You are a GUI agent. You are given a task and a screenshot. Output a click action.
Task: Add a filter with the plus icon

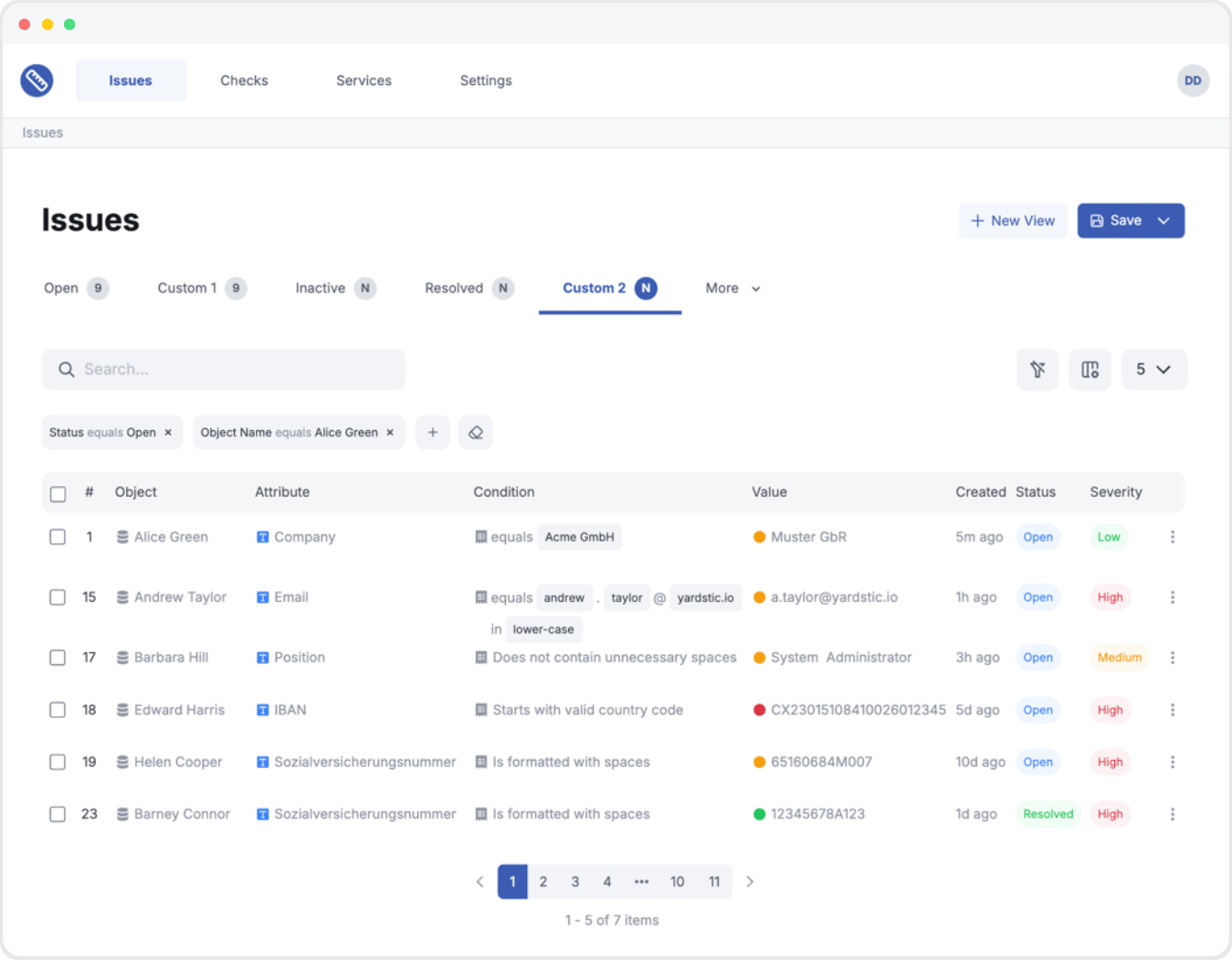[433, 432]
